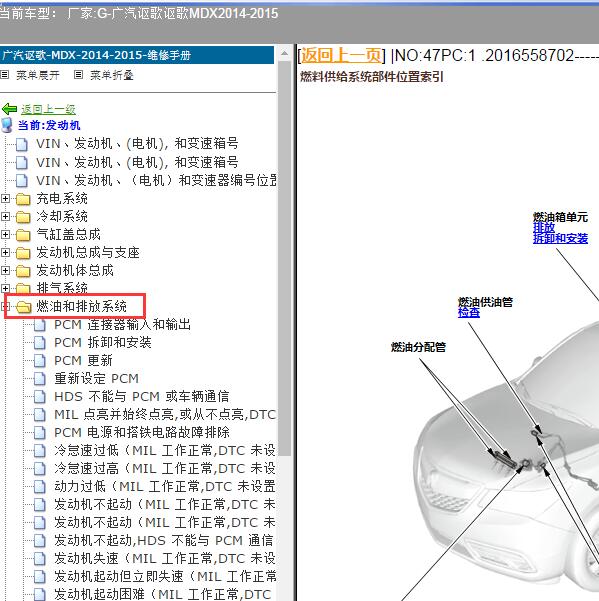Open 发动机起动但立即失速 page
Image resolution: width=599 pixels, height=601 pixels.
pyautogui.click(x=165, y=577)
